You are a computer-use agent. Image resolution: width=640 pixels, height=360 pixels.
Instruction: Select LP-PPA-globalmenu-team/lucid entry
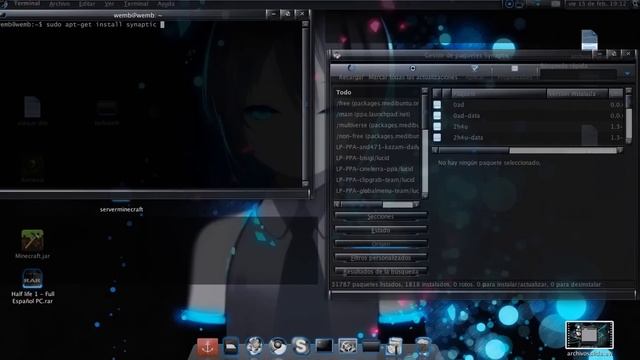pos(377,191)
